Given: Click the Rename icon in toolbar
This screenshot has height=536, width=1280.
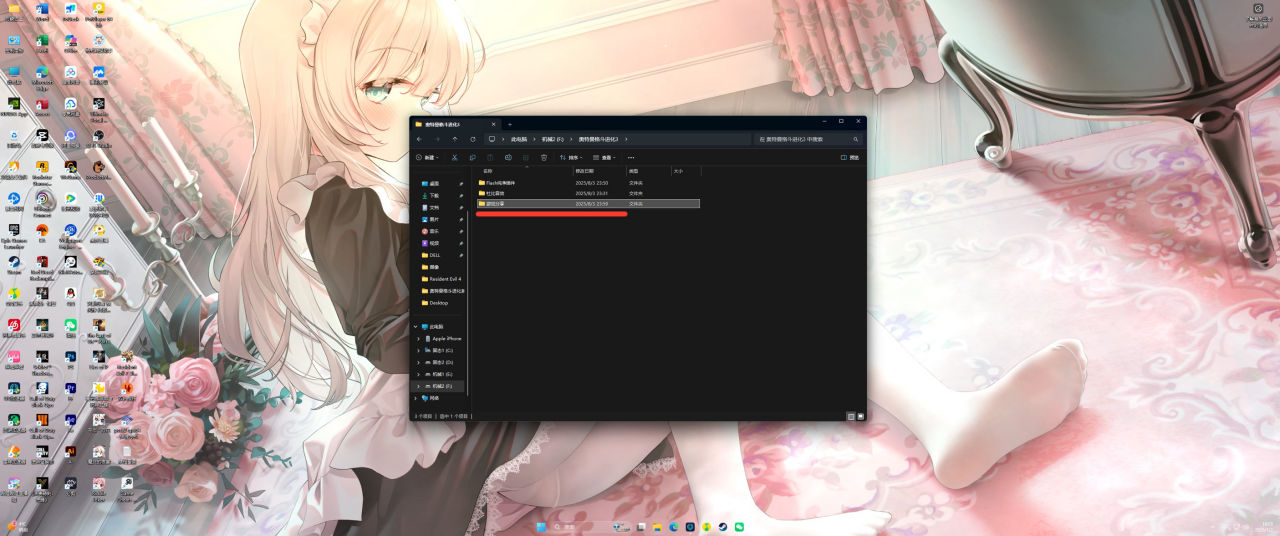Looking at the screenshot, I should click(508, 157).
